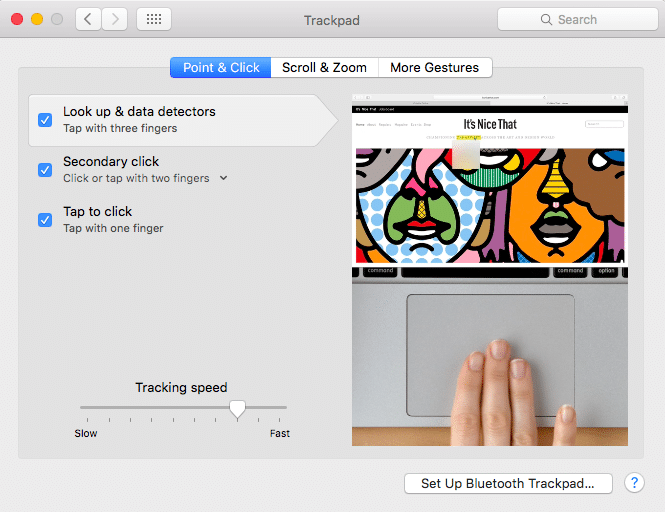Image resolution: width=665 pixels, height=512 pixels.
Task: Click the Fast label under slider
Action: tap(280, 433)
